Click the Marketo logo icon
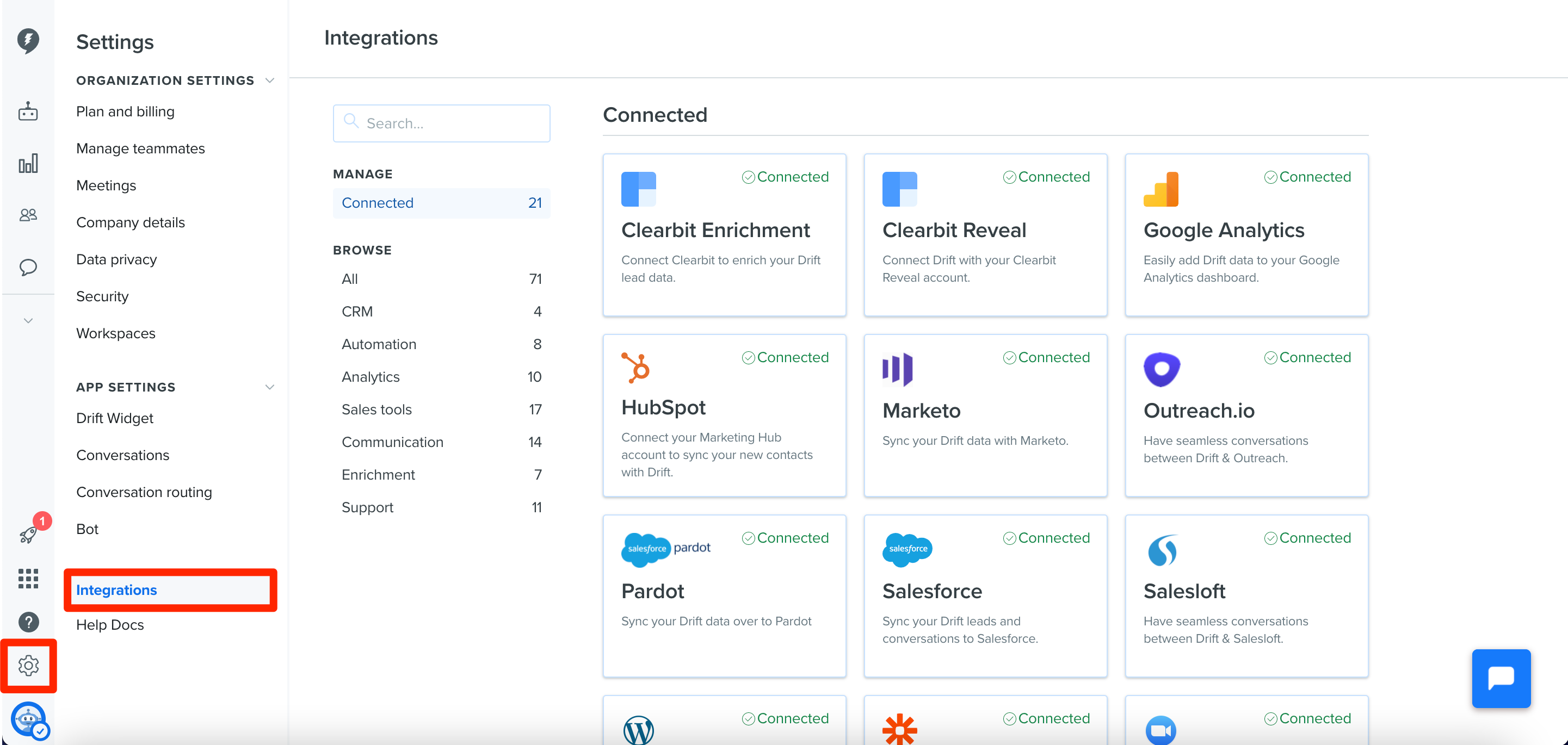Screen dimensions: 1568x745 898,369
